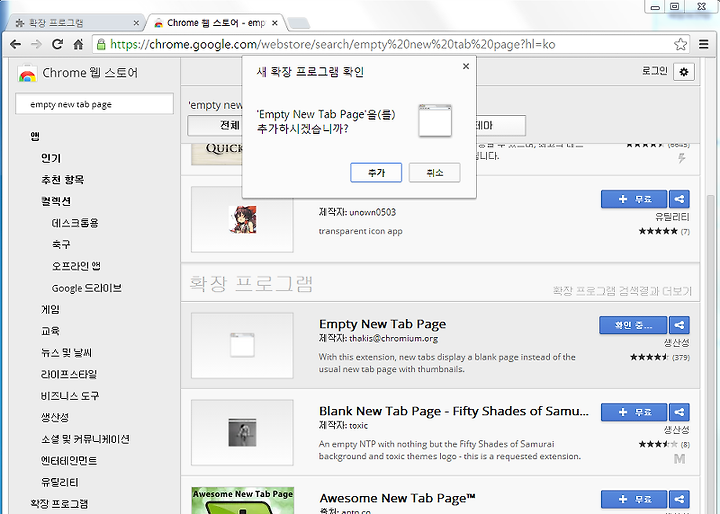Select the 유틸리티 sidebar category

point(59,482)
